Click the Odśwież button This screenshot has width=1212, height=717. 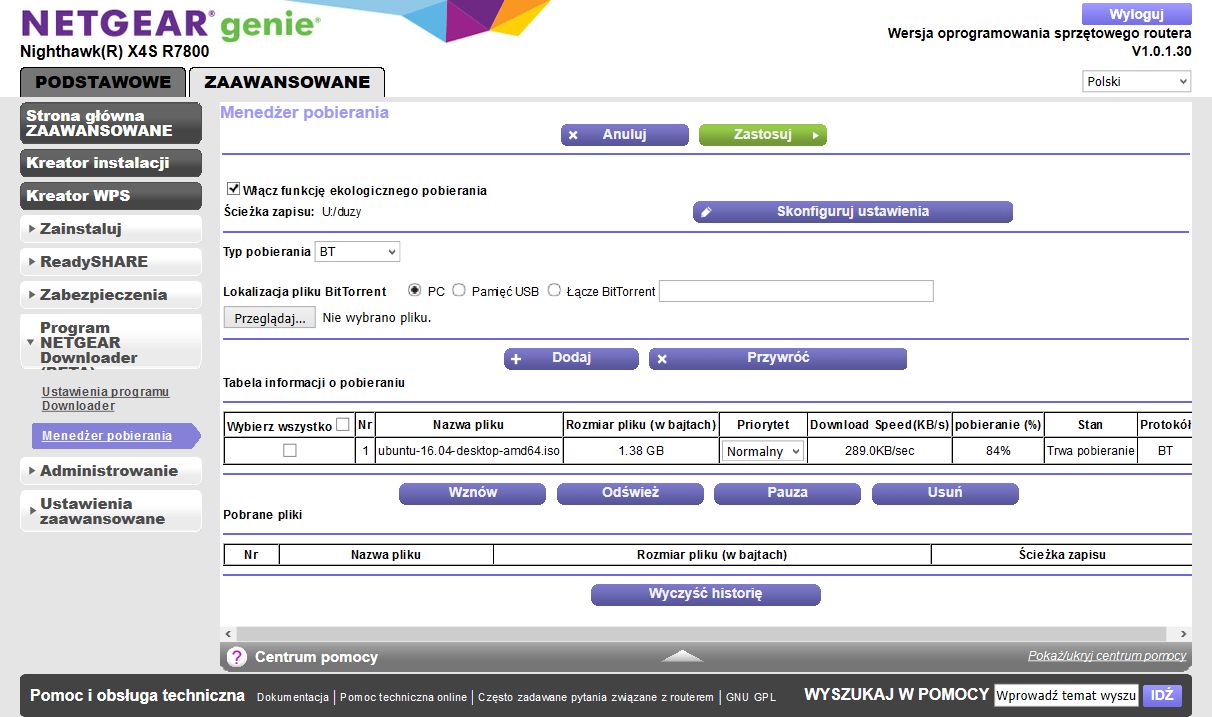pos(630,493)
